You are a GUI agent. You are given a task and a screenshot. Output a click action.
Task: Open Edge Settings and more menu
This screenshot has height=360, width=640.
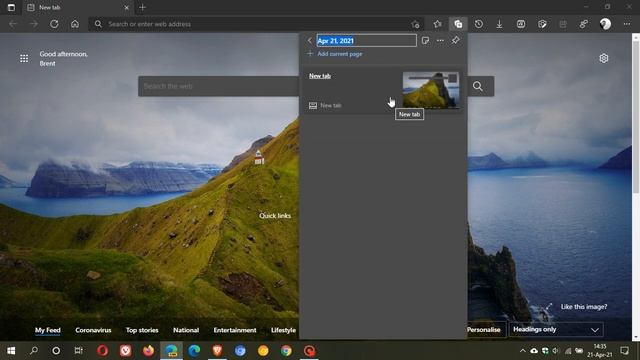coord(627,24)
